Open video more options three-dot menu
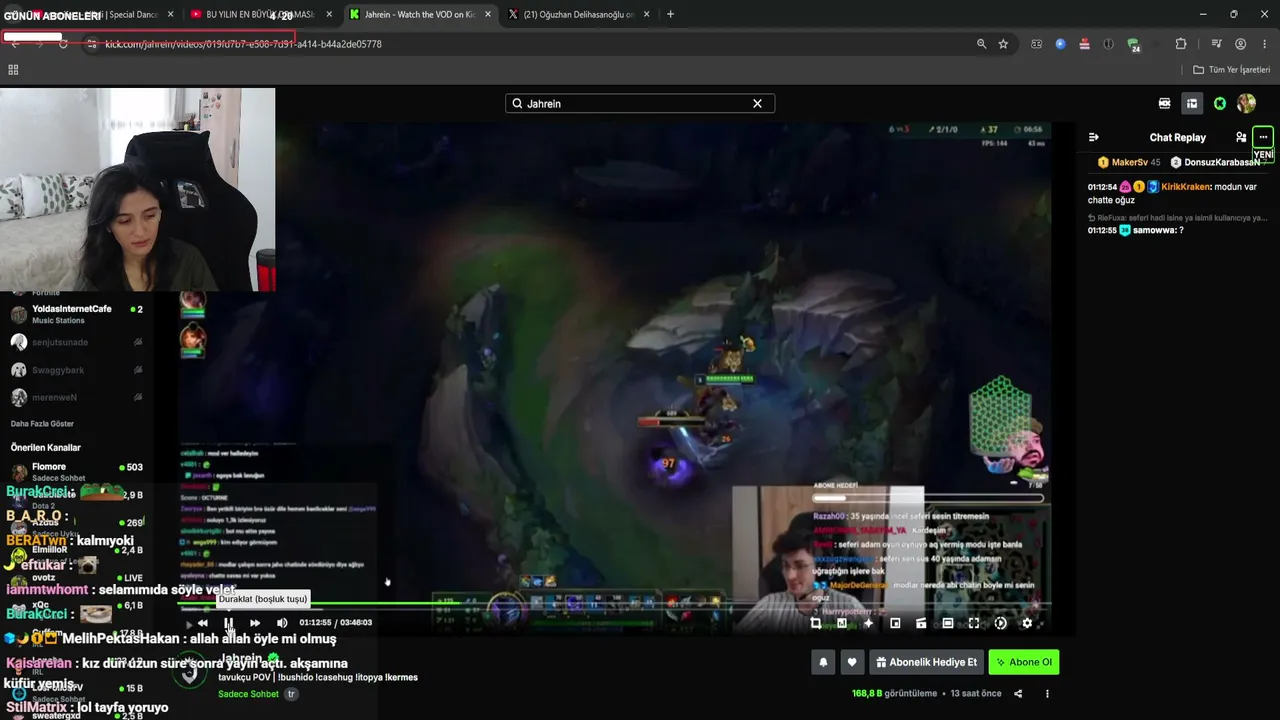 coord(1048,694)
